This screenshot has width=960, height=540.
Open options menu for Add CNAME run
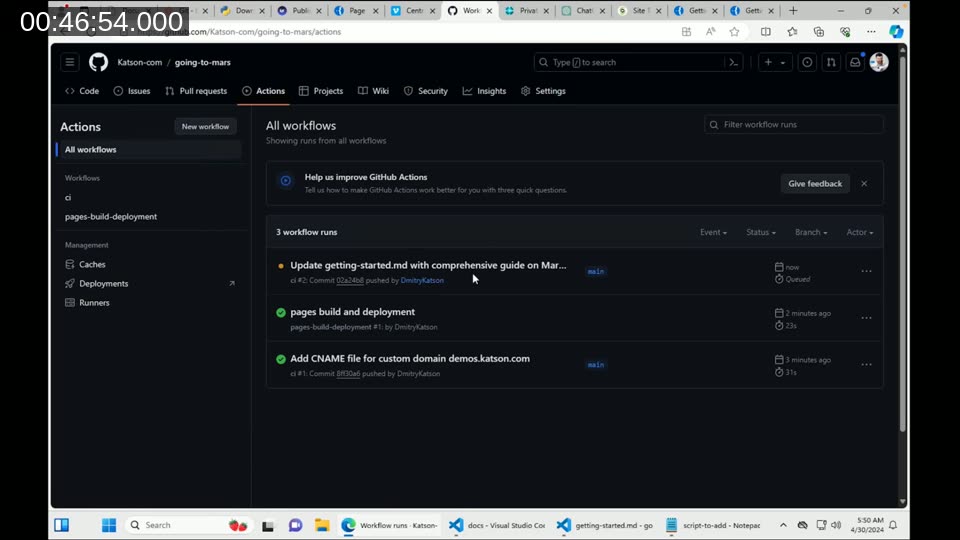click(866, 364)
